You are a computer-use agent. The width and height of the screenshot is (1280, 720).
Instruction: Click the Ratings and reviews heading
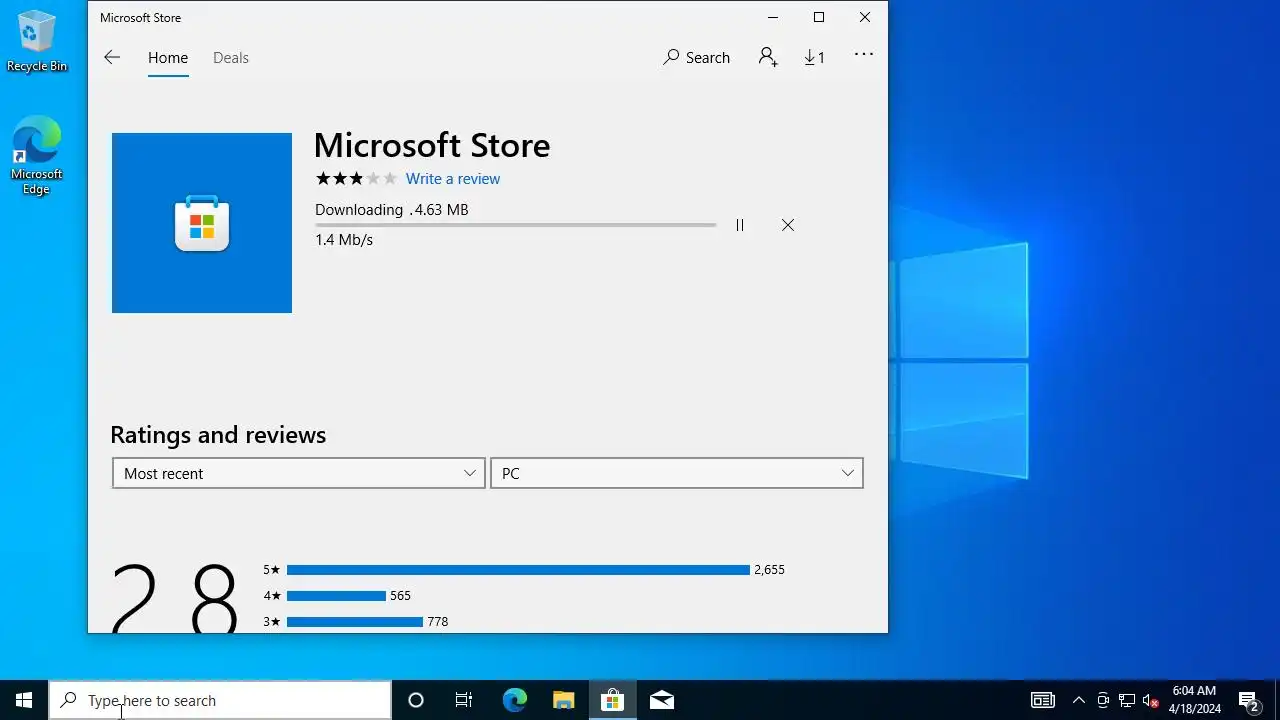point(218,435)
